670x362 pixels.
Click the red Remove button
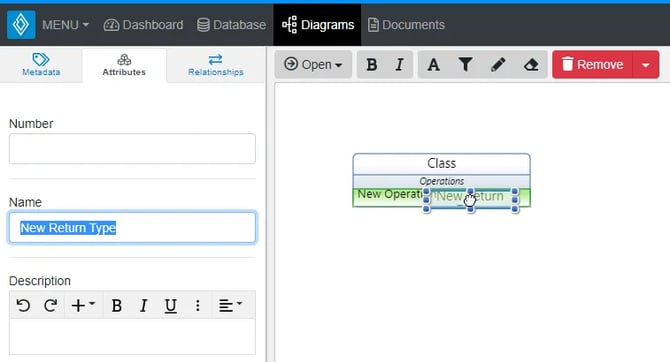click(592, 65)
